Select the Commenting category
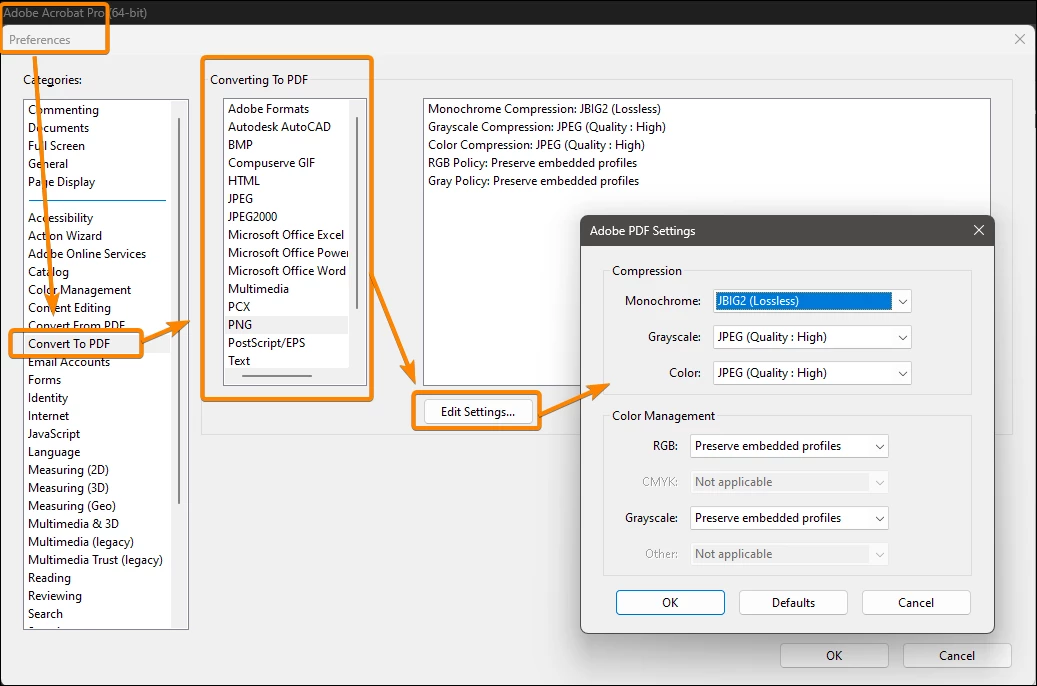 click(x=63, y=110)
